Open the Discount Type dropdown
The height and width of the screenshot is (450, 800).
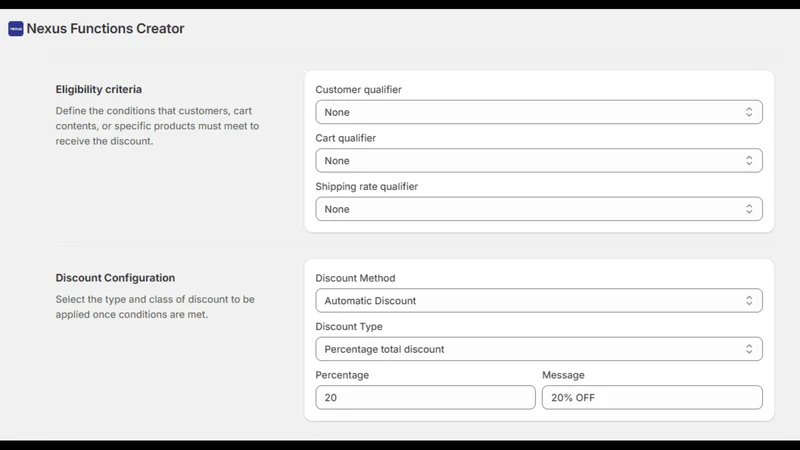[539, 349]
